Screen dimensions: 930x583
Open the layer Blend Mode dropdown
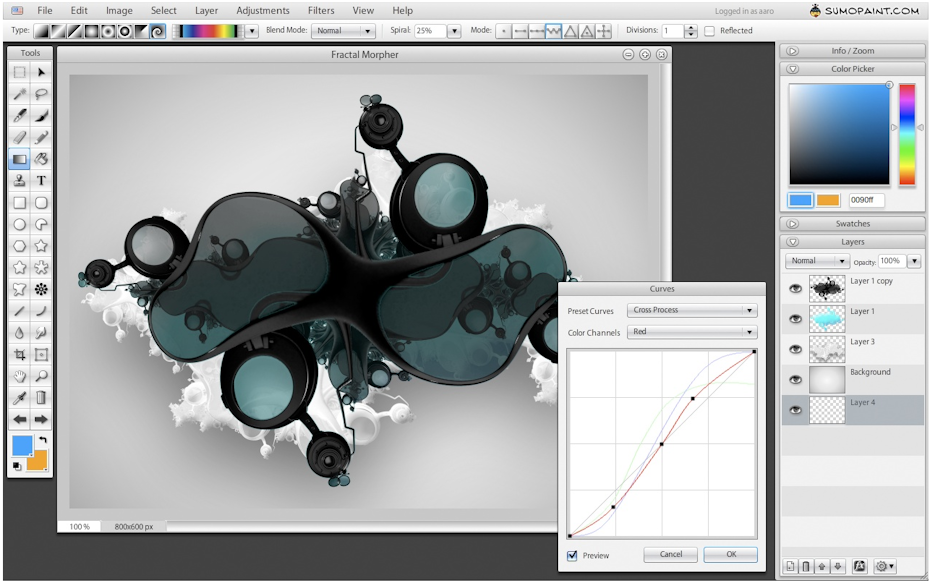(816, 260)
